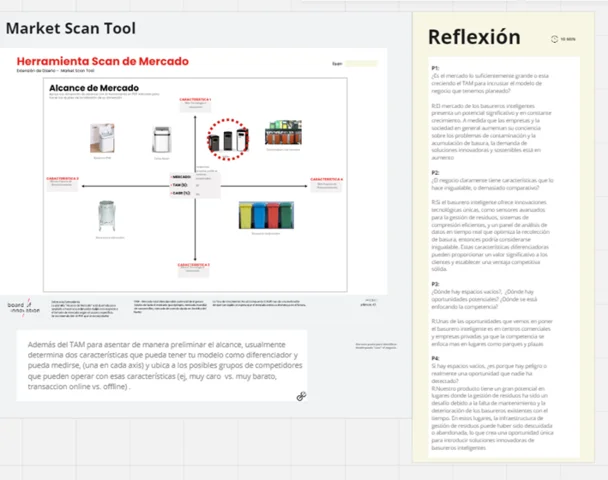Click the left horizontal axis arrow
This screenshot has height=480, width=608.
(x=125, y=186)
